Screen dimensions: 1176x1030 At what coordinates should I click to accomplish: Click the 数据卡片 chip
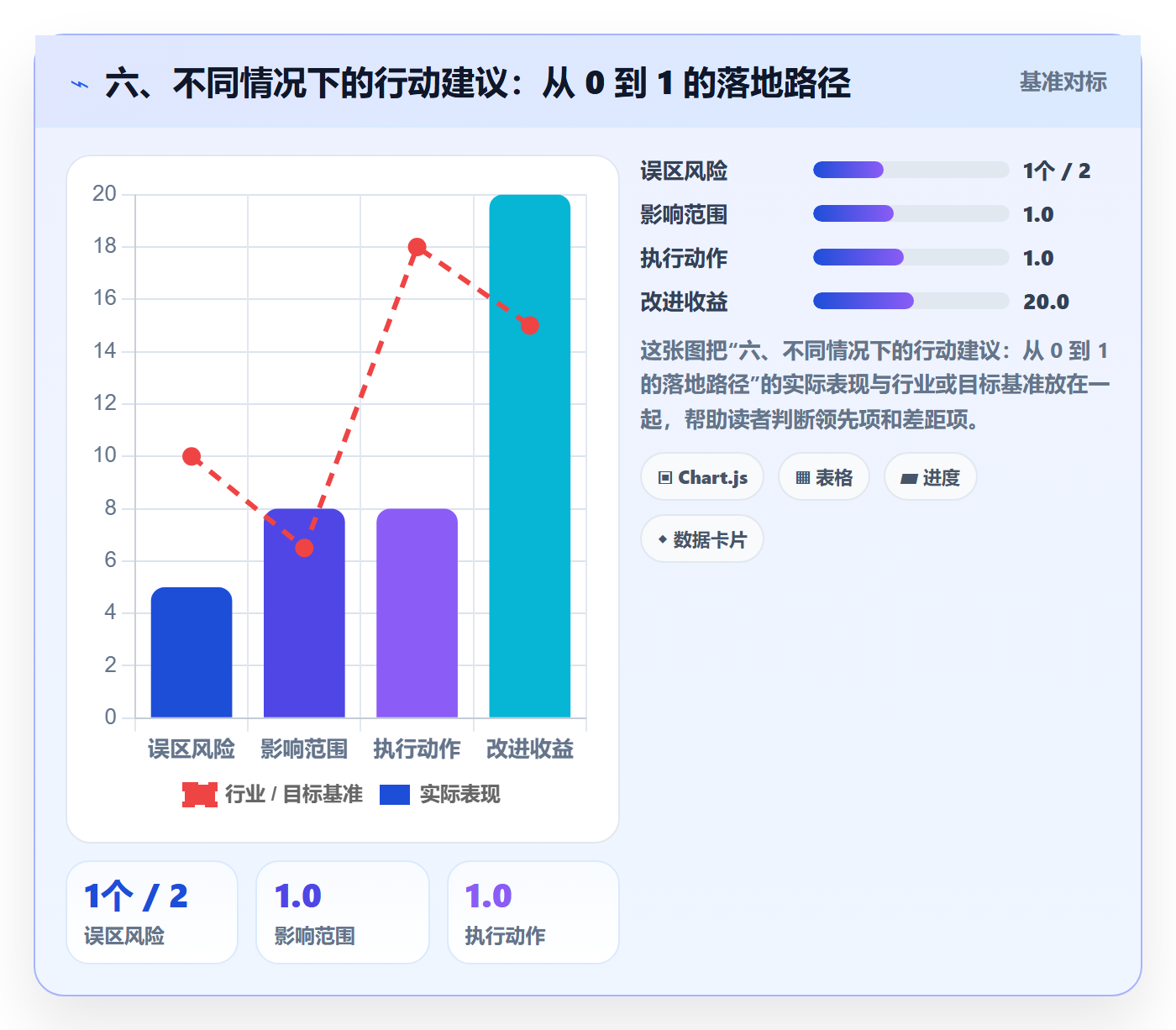pos(702,539)
